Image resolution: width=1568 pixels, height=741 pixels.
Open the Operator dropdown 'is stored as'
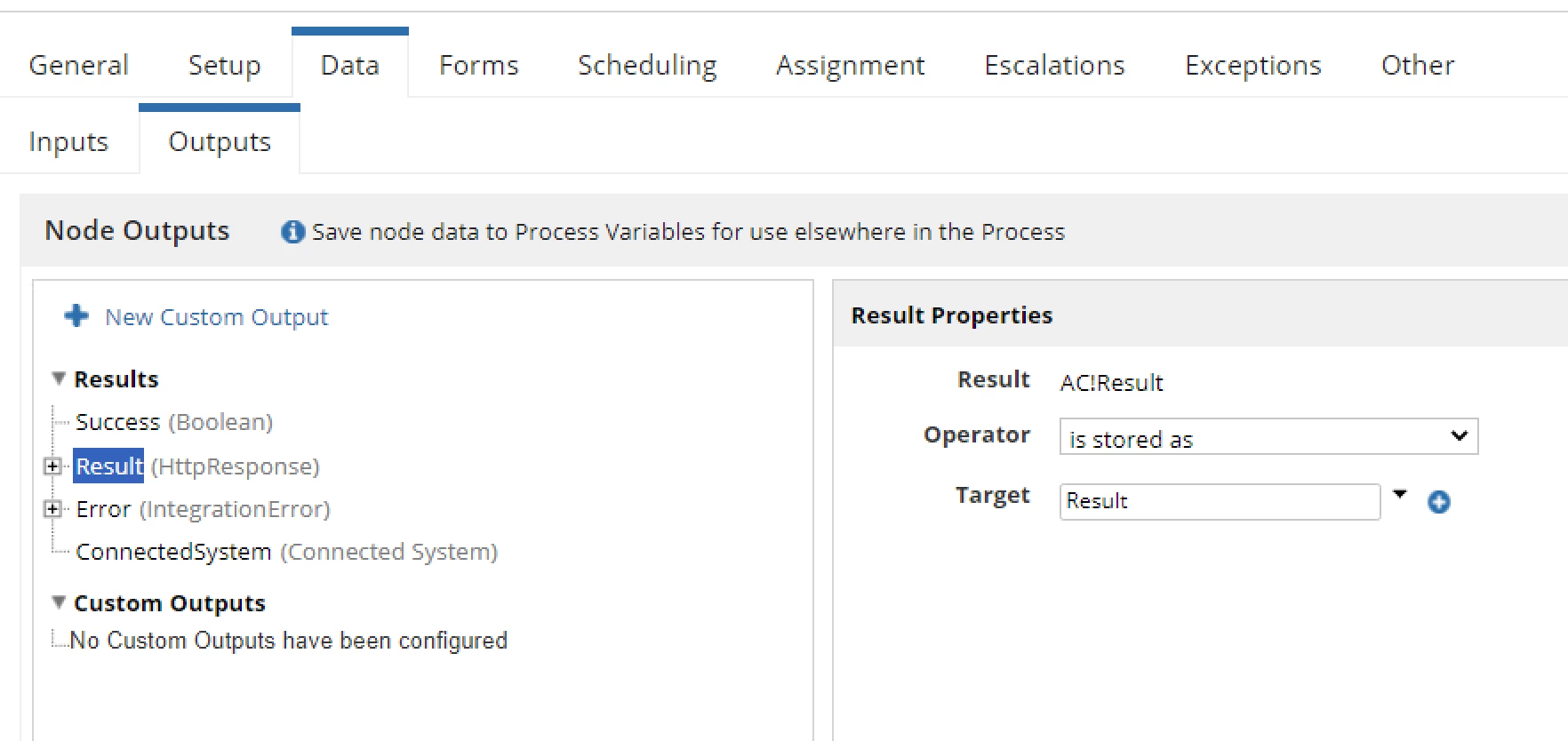tap(1268, 436)
